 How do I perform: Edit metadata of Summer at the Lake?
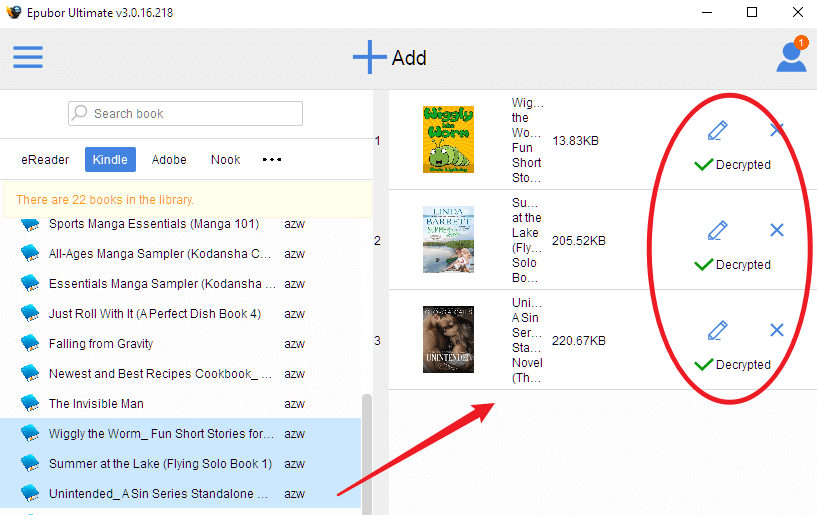click(x=717, y=230)
